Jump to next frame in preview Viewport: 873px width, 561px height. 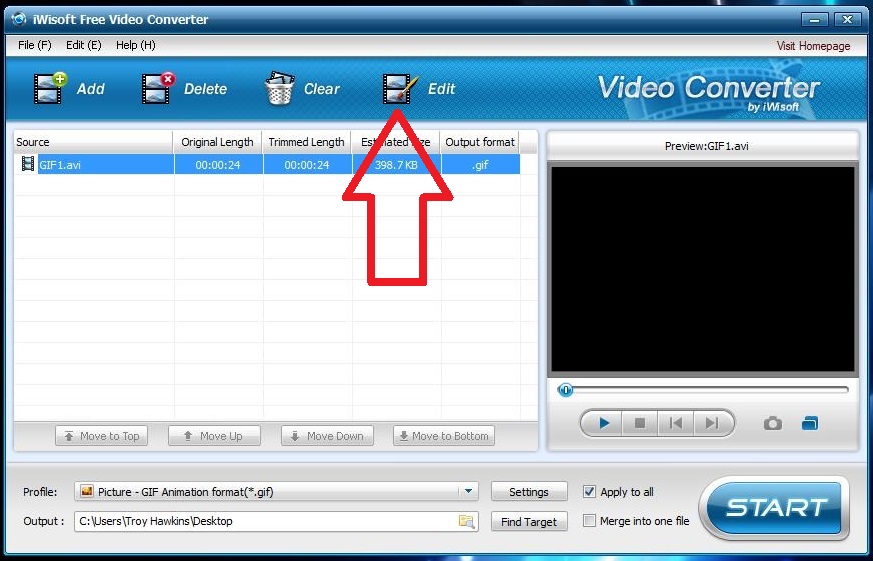712,424
